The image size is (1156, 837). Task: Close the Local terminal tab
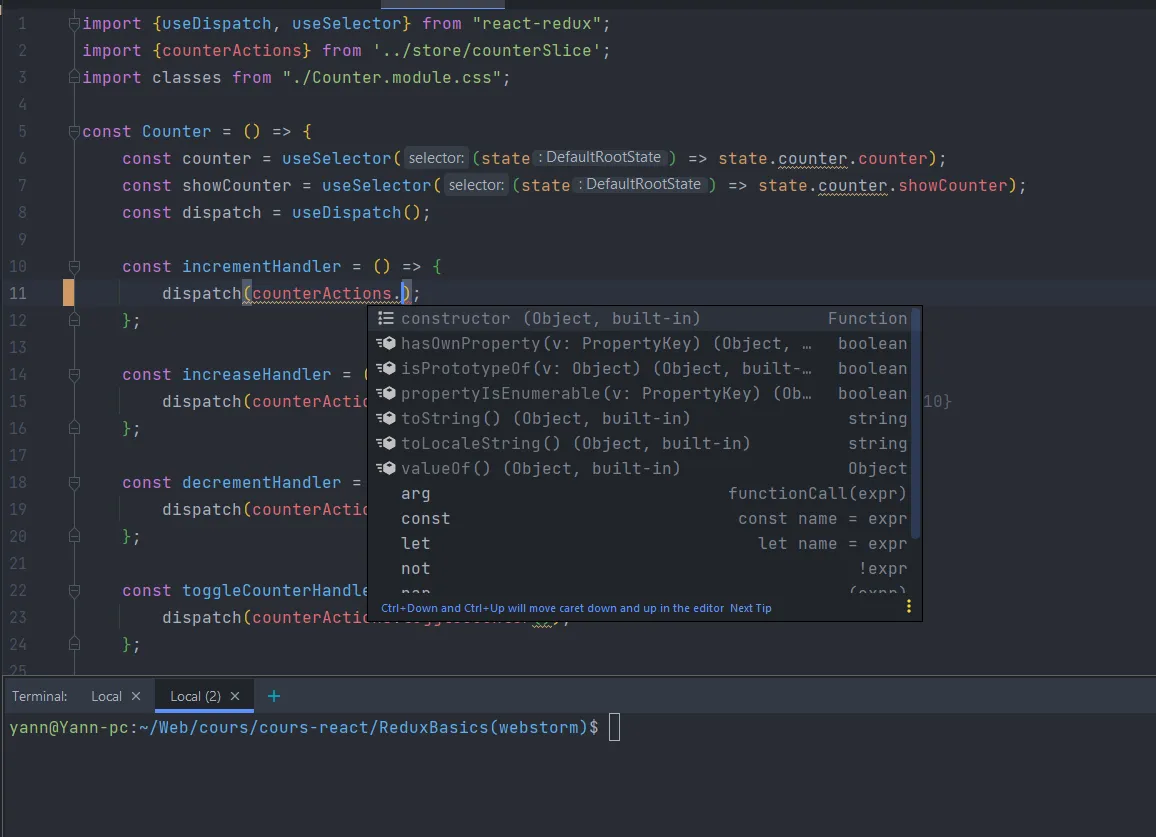tap(136, 696)
